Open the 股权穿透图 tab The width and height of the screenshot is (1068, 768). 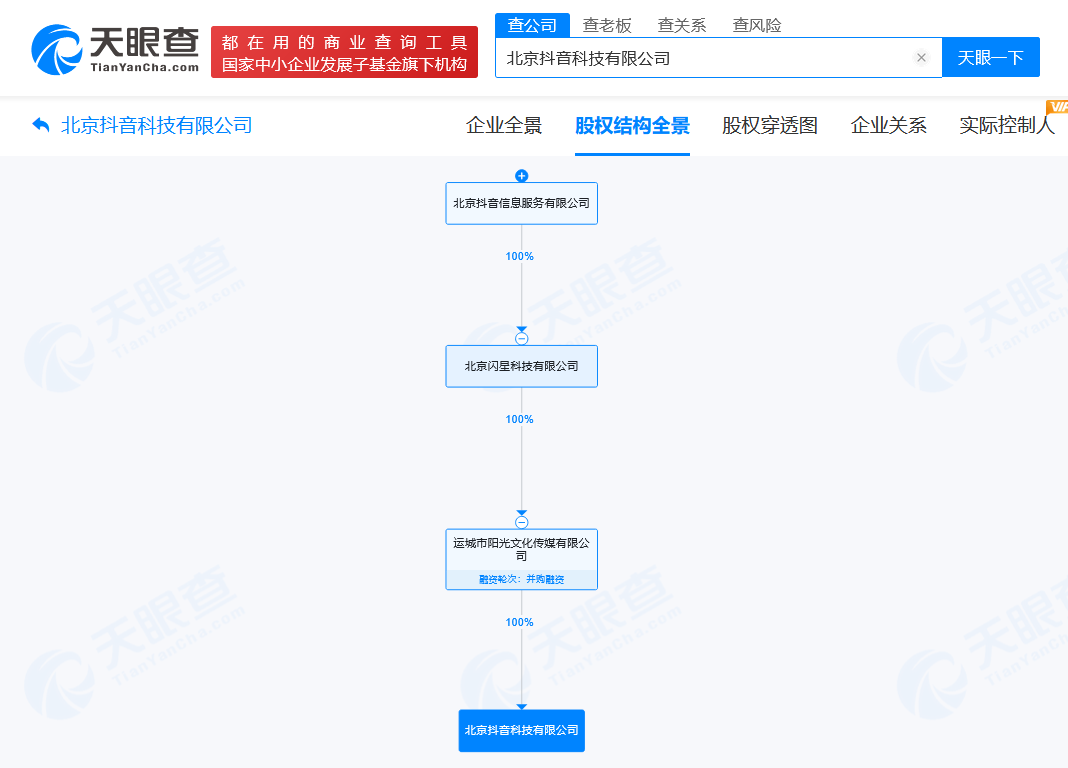coord(770,125)
